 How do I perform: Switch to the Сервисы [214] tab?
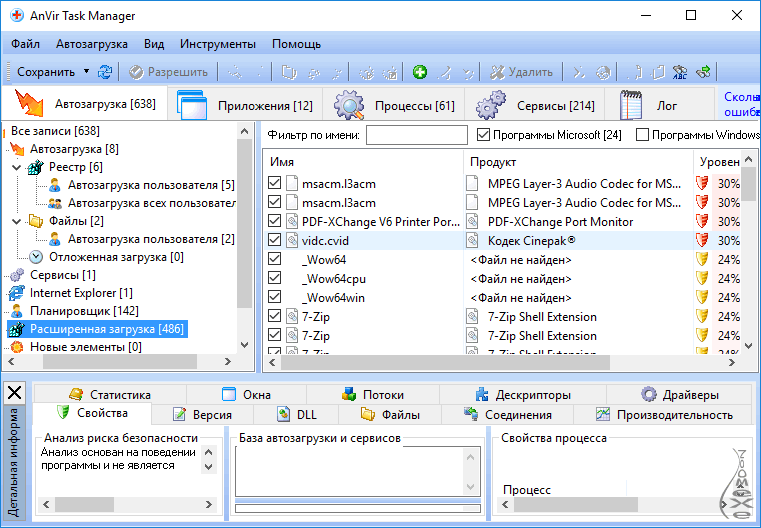pos(535,105)
